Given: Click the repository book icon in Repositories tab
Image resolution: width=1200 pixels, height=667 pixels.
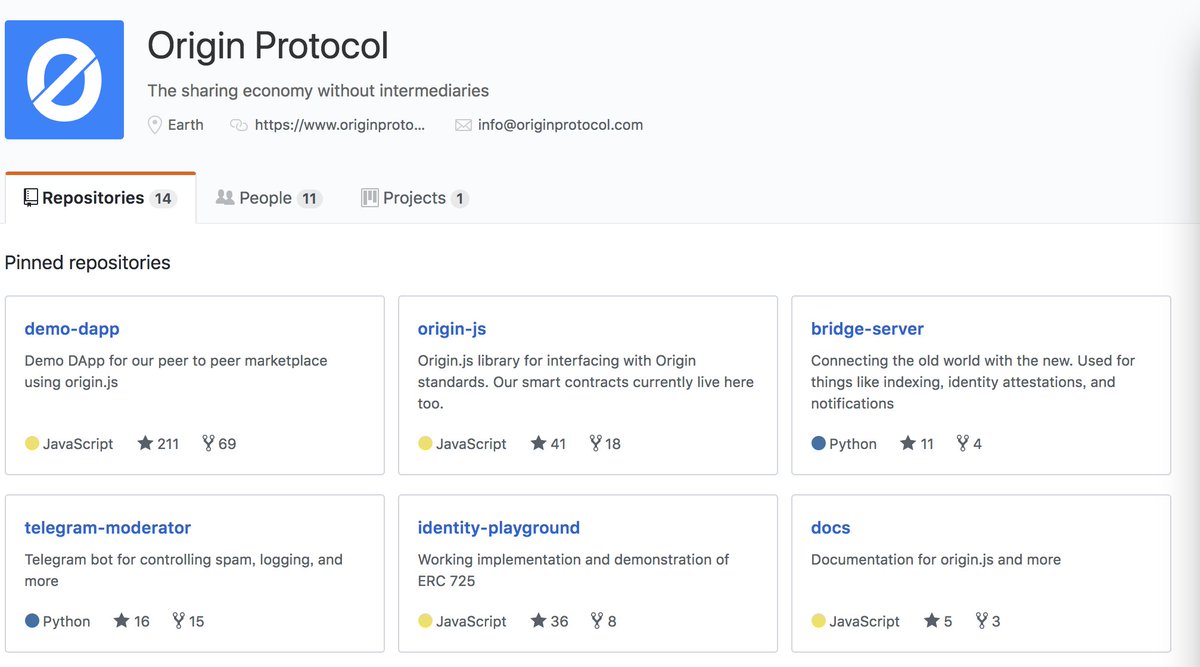Looking at the screenshot, I should click(31, 198).
